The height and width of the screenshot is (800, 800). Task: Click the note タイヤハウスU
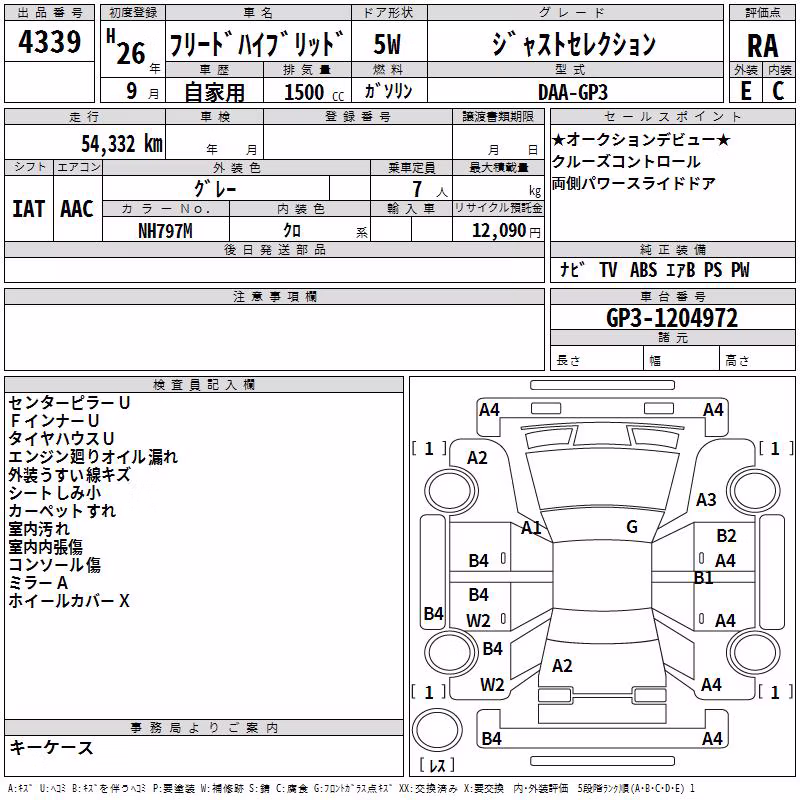(61, 439)
